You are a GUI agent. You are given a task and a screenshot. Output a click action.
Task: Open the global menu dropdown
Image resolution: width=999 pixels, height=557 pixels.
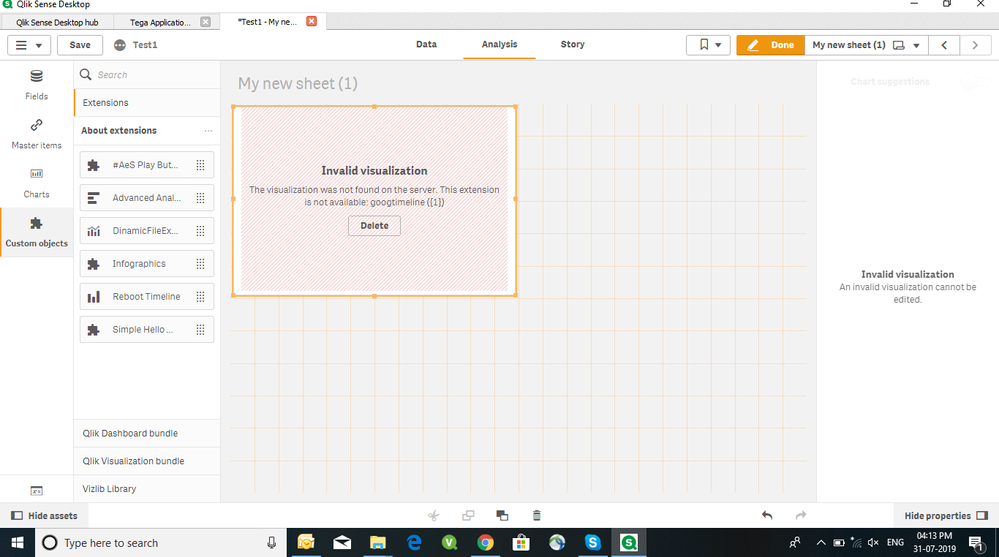pyautogui.click(x=29, y=45)
